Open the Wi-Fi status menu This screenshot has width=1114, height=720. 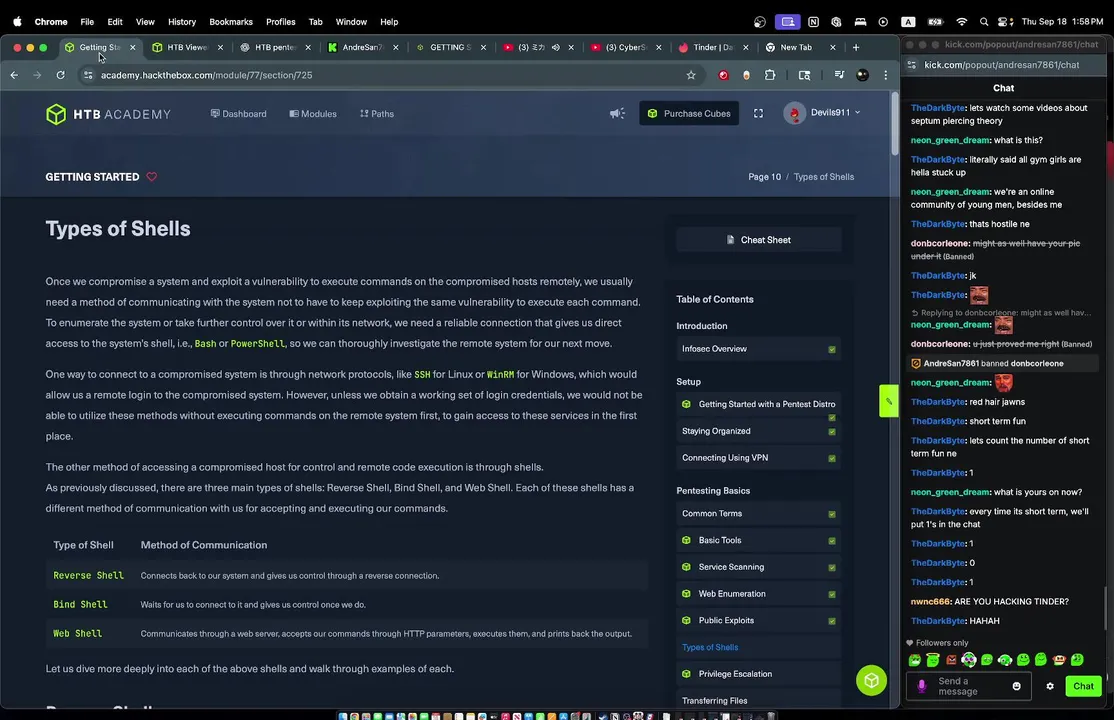(961, 22)
